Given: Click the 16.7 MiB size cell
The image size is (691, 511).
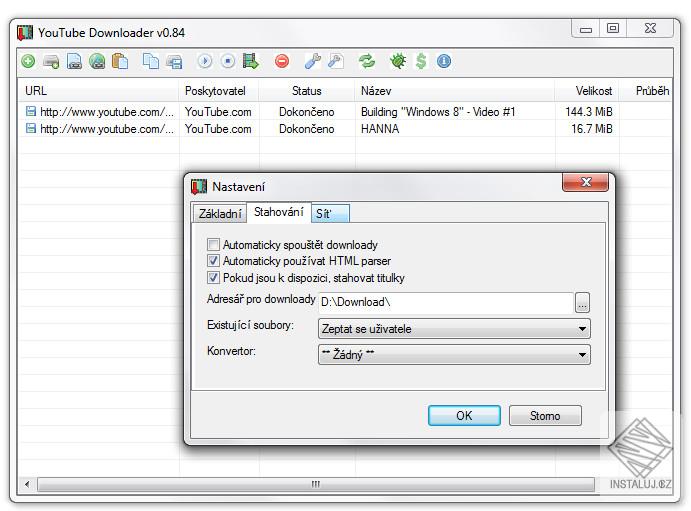Looking at the screenshot, I should [592, 129].
